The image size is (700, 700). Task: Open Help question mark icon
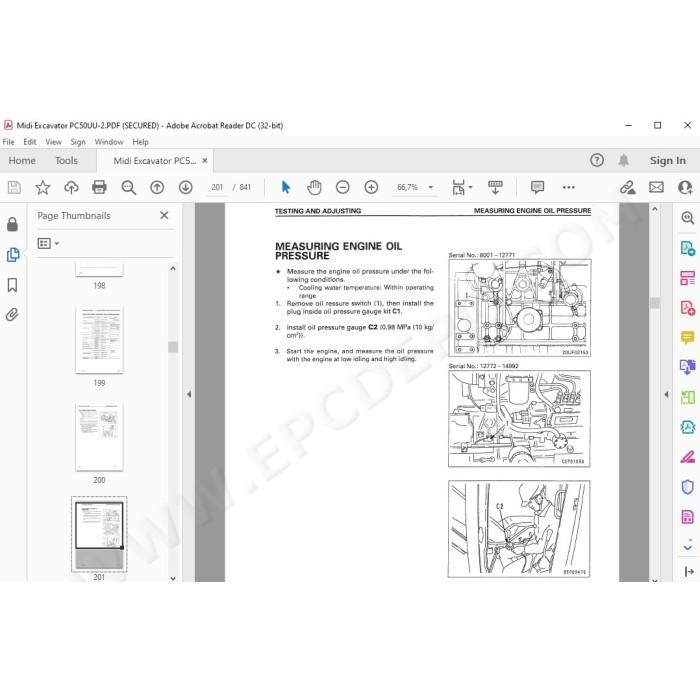coord(597,160)
